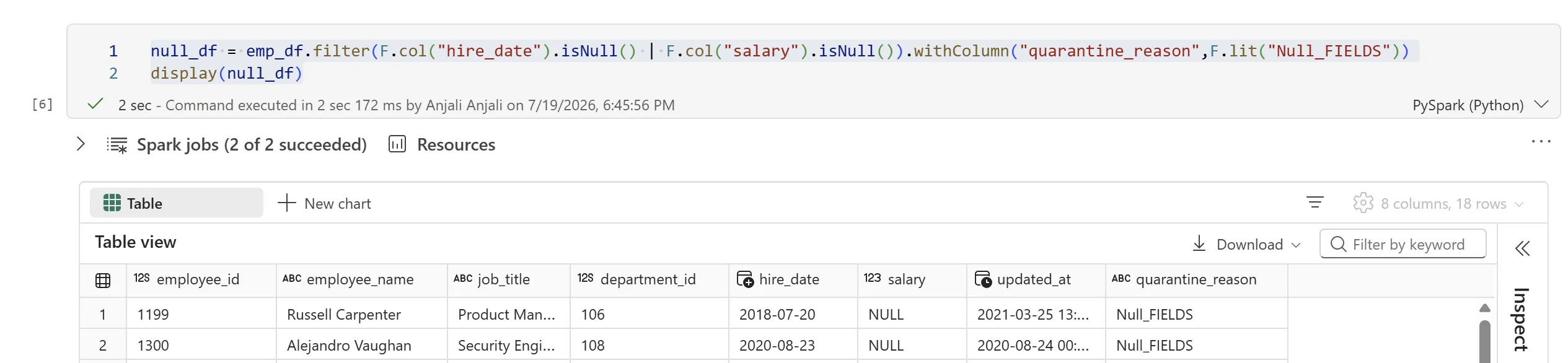Click the green Table grid icon
The height and width of the screenshot is (363, 1568).
click(x=112, y=203)
